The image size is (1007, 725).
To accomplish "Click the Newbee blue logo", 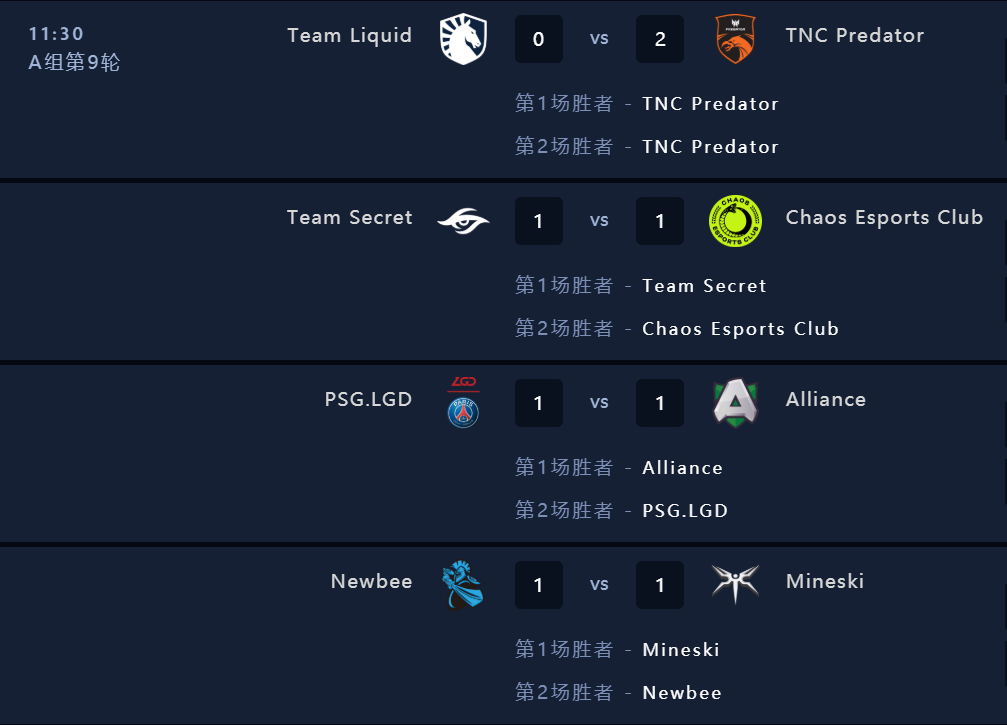I will 461,585.
